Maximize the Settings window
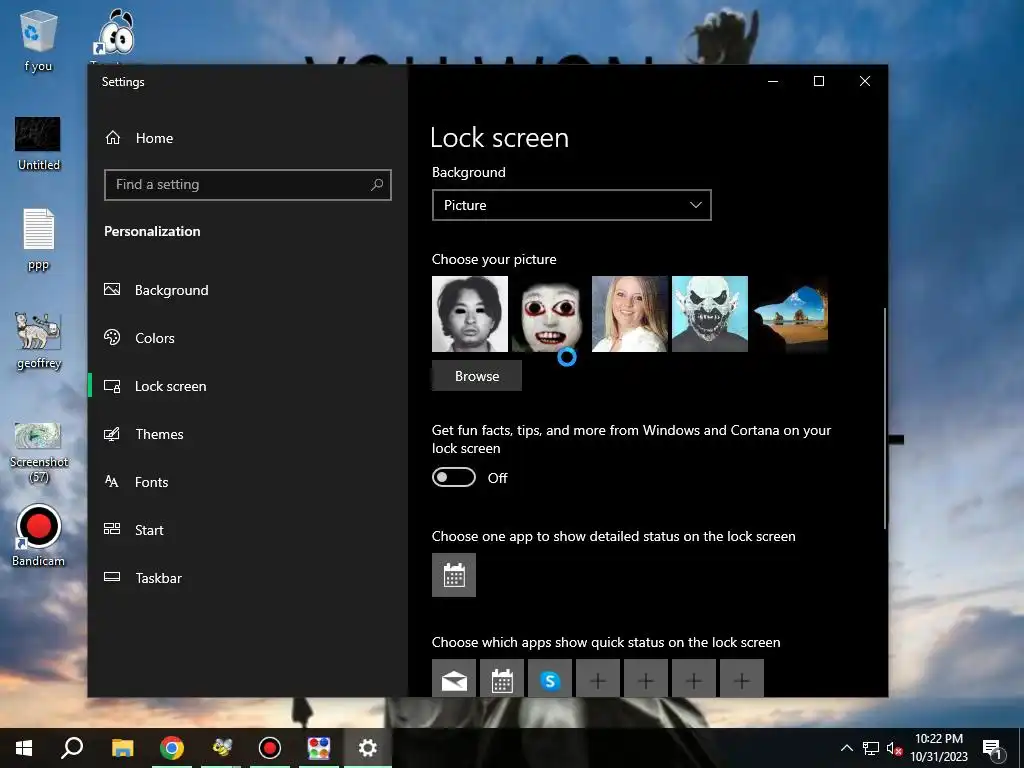Image resolution: width=1024 pixels, height=768 pixels. point(819,81)
